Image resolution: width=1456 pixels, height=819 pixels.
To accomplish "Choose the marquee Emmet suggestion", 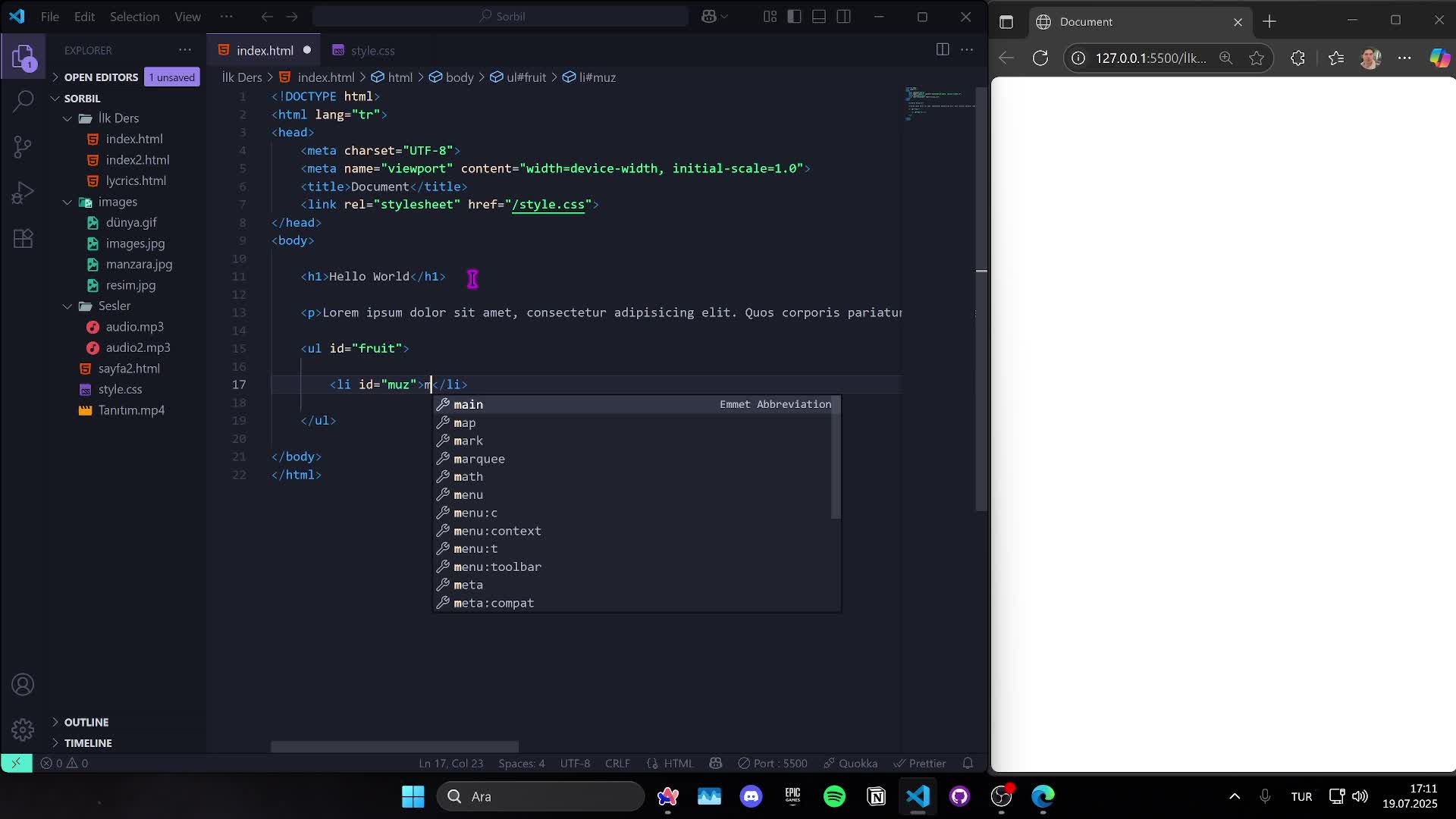I will click(636, 459).
